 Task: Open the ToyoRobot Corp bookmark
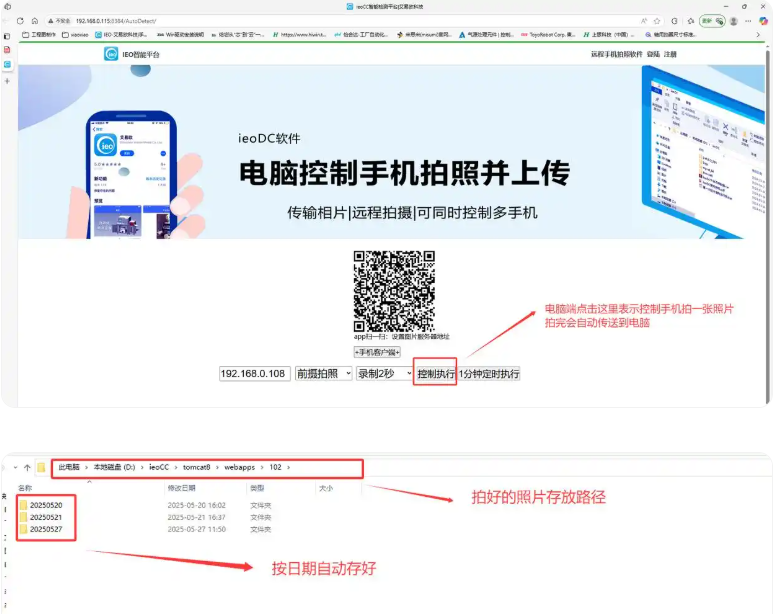pyautogui.click(x=548, y=35)
